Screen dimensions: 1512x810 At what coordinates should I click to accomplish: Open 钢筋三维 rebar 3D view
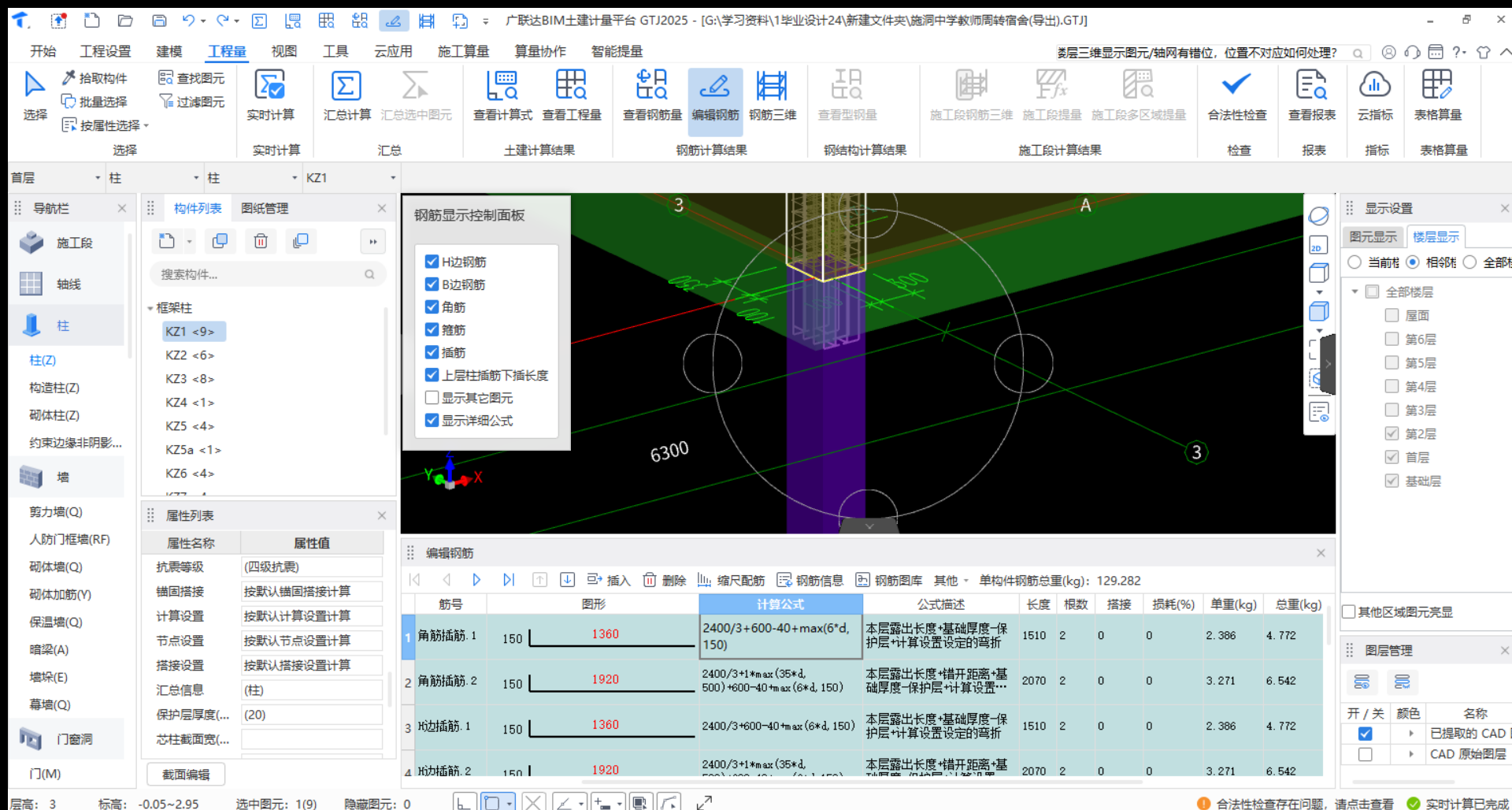click(x=772, y=95)
